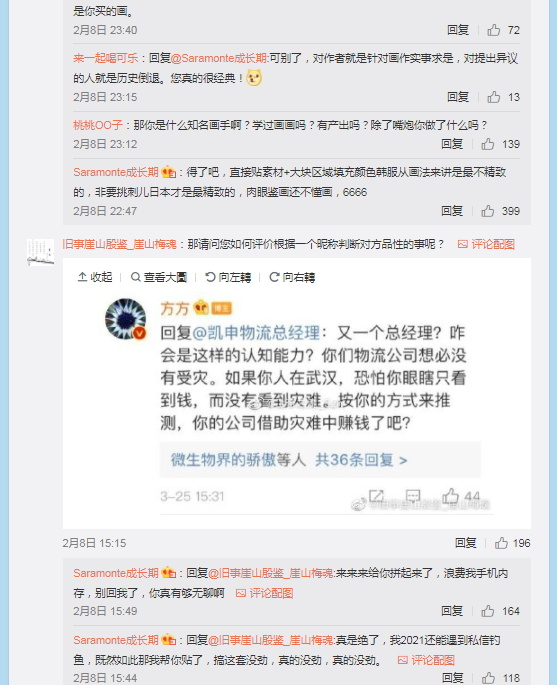Open 桃桃OO子's profile link
Screen dimensions: 557x685
pos(98,125)
